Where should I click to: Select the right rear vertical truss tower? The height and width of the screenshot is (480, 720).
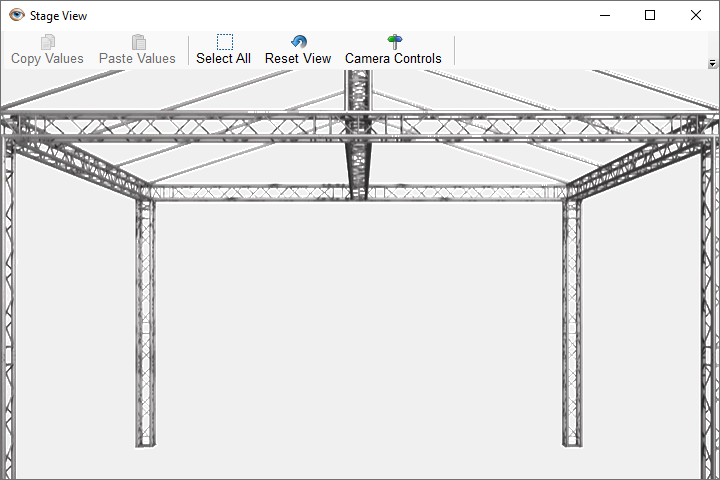coord(572,320)
